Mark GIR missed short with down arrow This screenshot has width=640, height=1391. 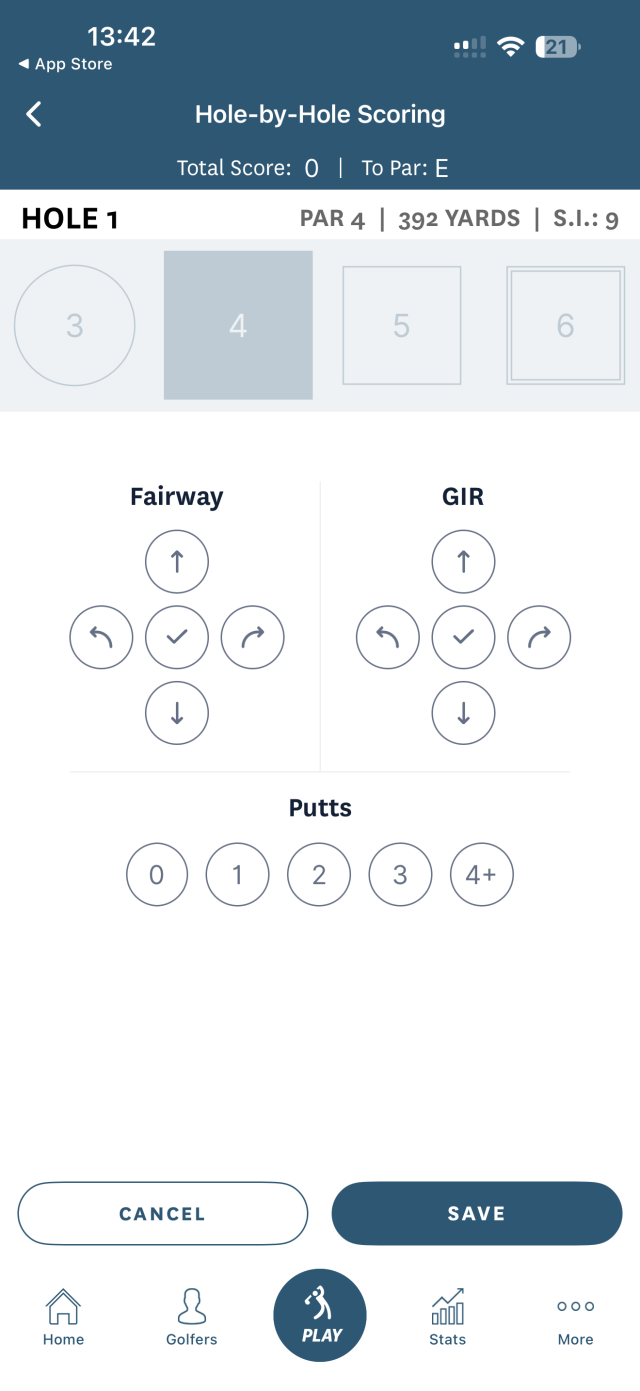[463, 713]
